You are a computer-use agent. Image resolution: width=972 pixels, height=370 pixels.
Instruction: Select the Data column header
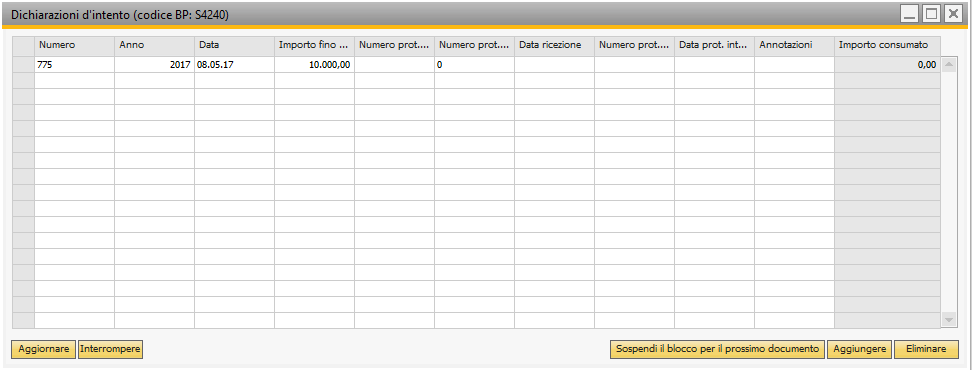pyautogui.click(x=234, y=45)
